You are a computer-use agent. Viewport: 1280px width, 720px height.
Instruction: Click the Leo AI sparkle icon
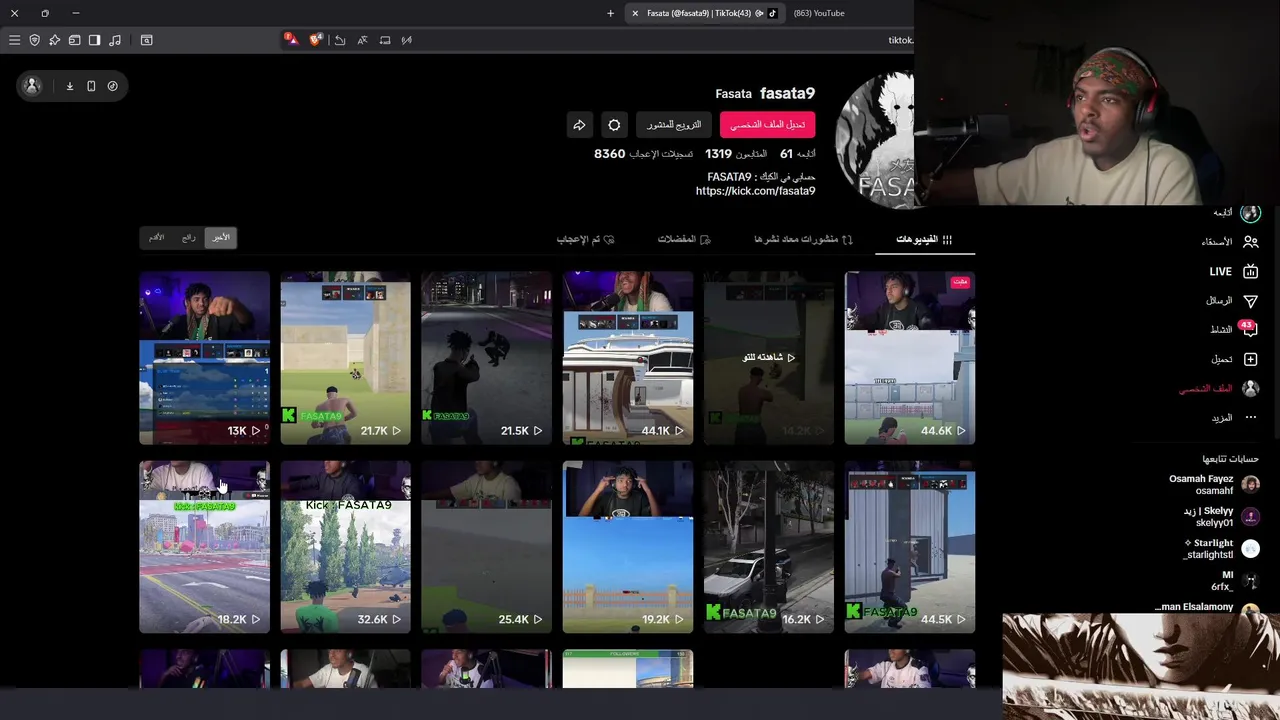pyautogui.click(x=54, y=40)
